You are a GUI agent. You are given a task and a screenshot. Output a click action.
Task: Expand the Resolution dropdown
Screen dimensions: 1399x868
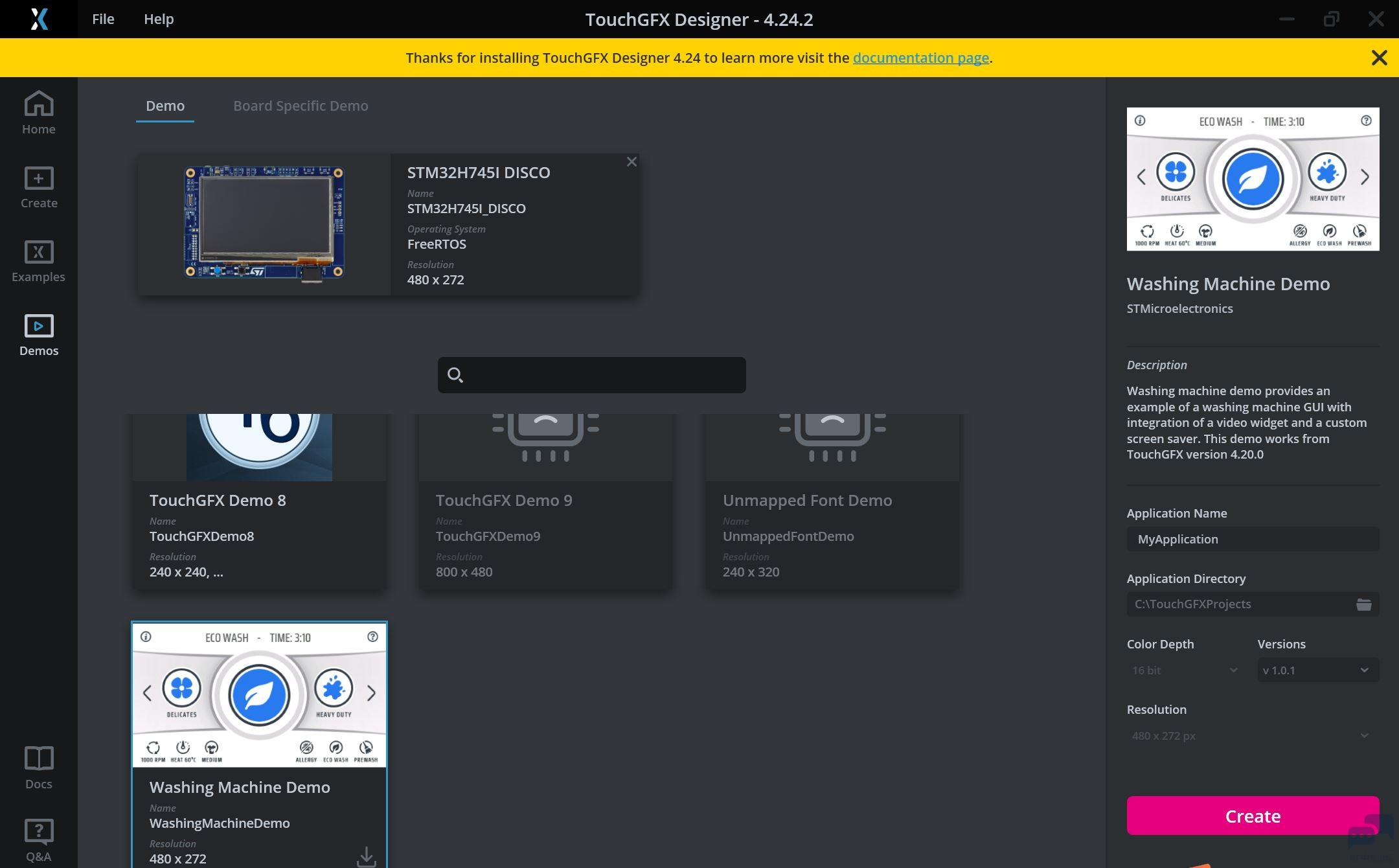point(1253,736)
